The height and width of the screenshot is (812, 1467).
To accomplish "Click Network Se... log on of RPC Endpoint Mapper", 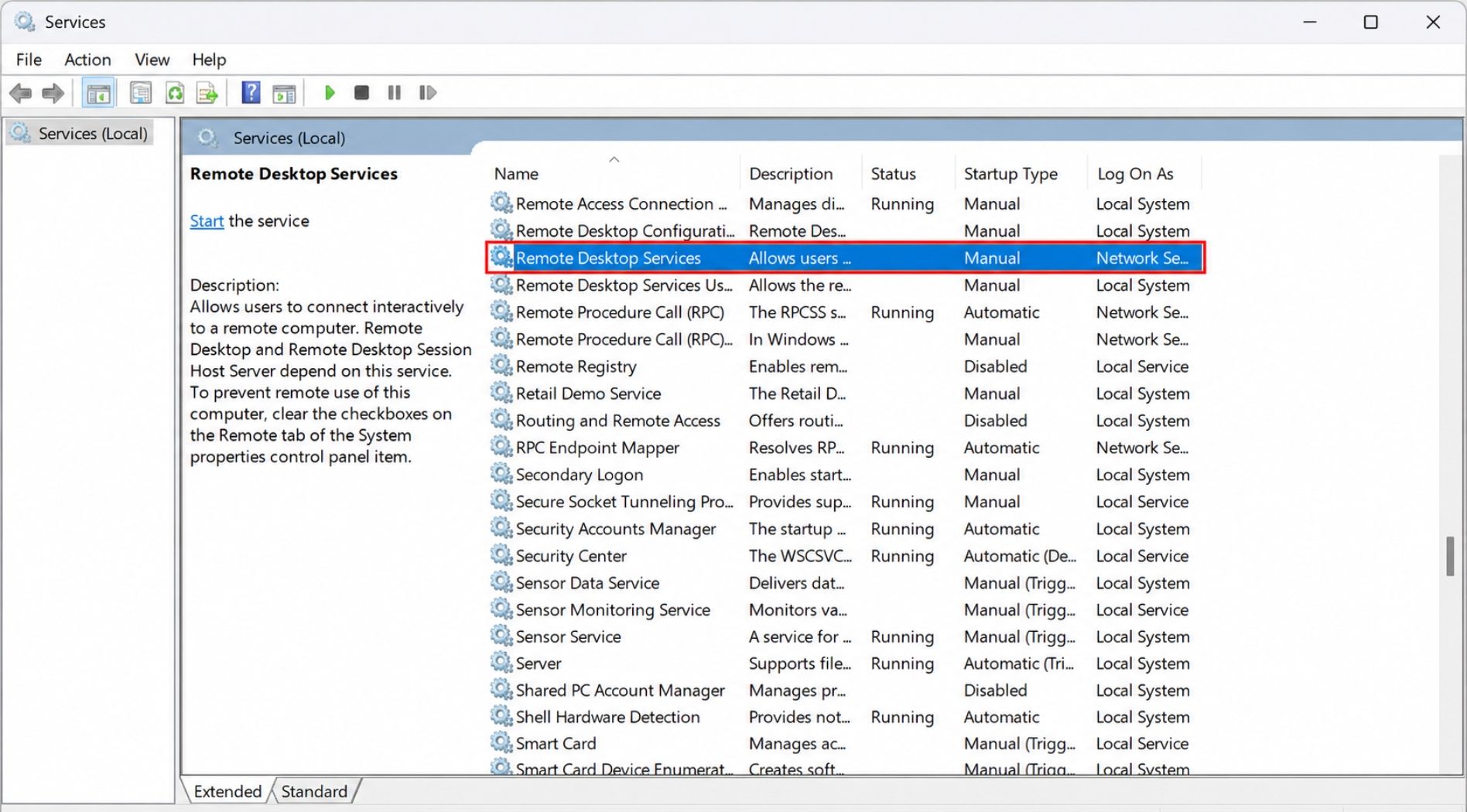I will (x=1142, y=448).
